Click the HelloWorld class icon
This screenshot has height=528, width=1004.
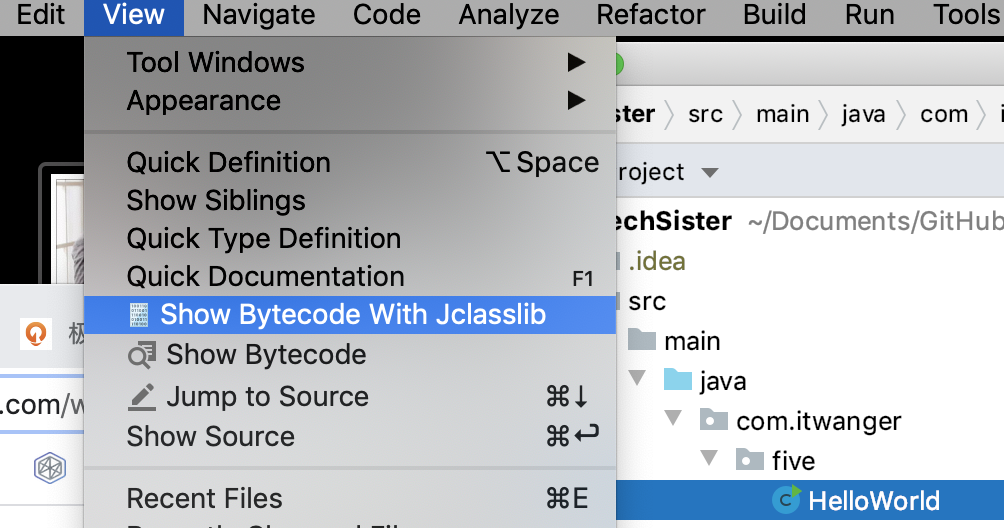(x=787, y=500)
